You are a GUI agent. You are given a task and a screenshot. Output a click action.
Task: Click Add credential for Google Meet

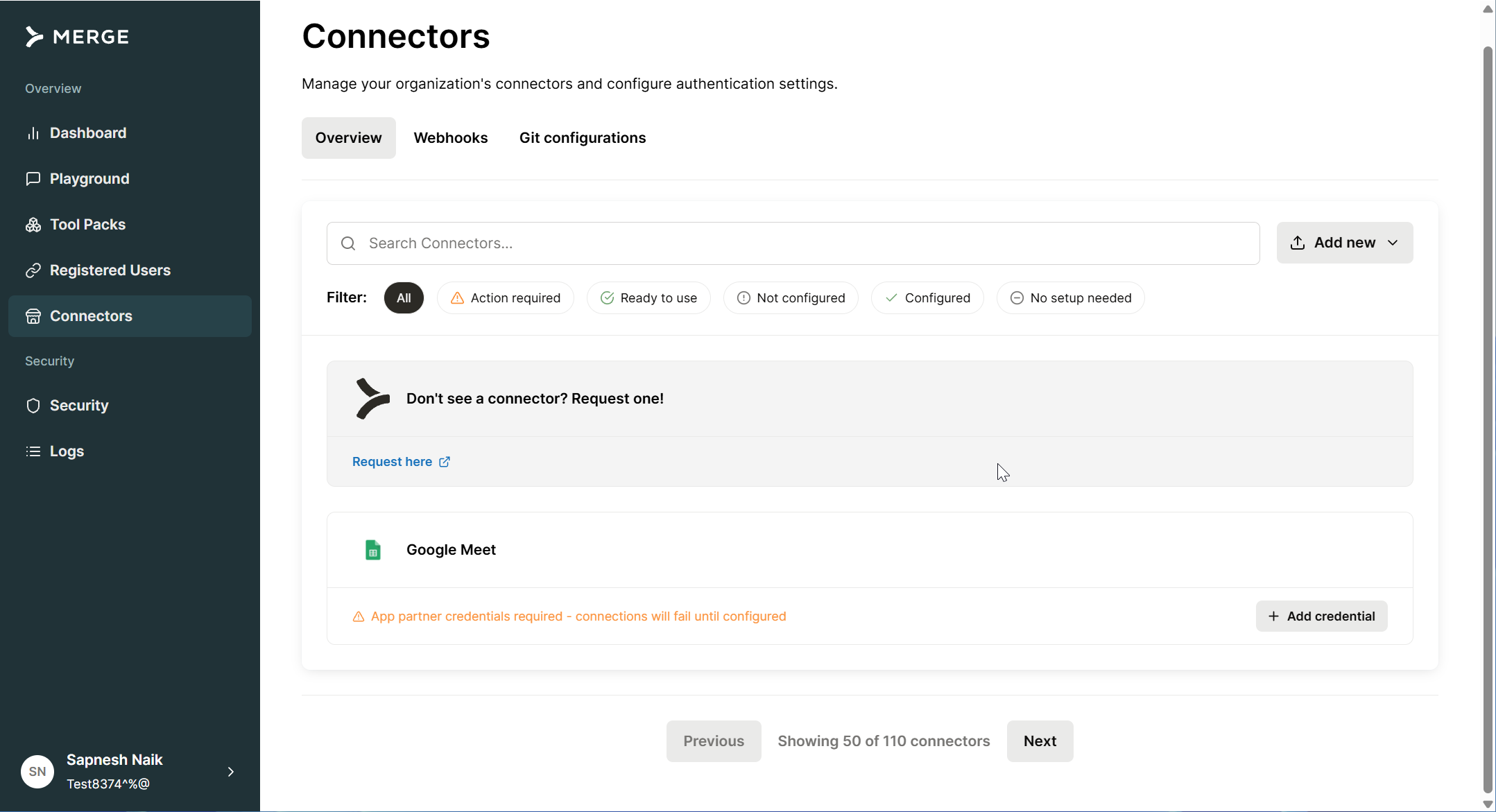coord(1321,616)
